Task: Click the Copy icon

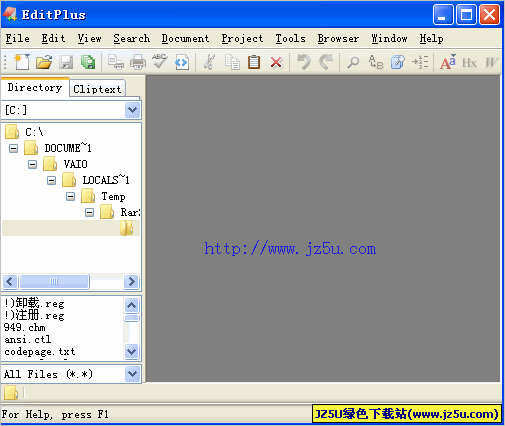Action: coord(232,62)
